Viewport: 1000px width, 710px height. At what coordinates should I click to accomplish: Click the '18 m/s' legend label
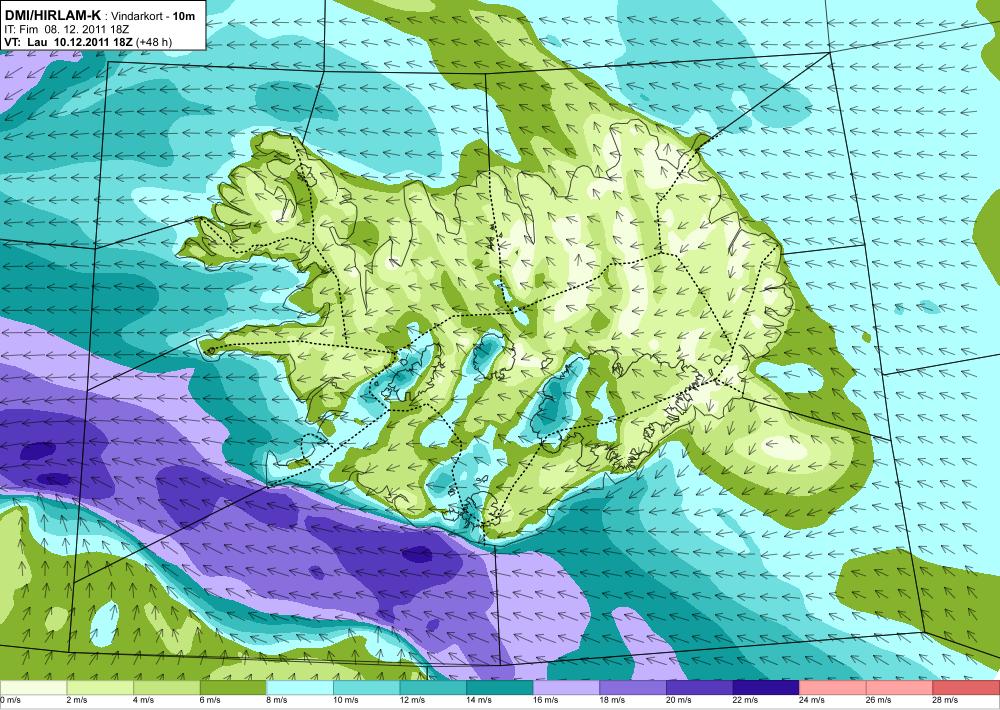click(612, 700)
